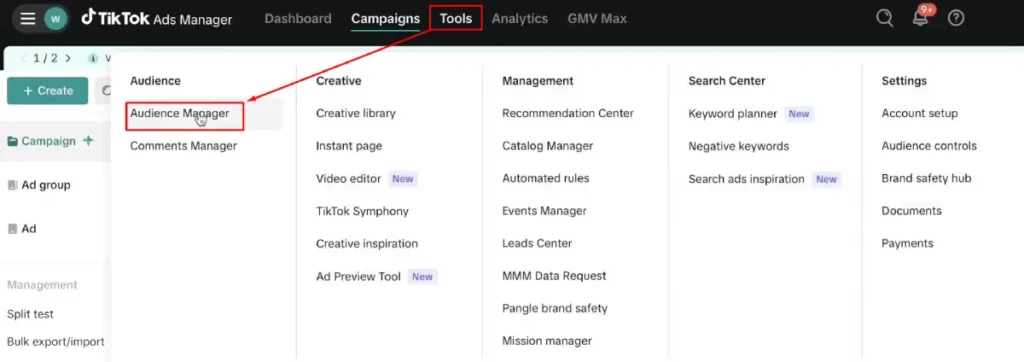This screenshot has height=362, width=1024.
Task: Open Keyword planner
Action: click(x=733, y=114)
